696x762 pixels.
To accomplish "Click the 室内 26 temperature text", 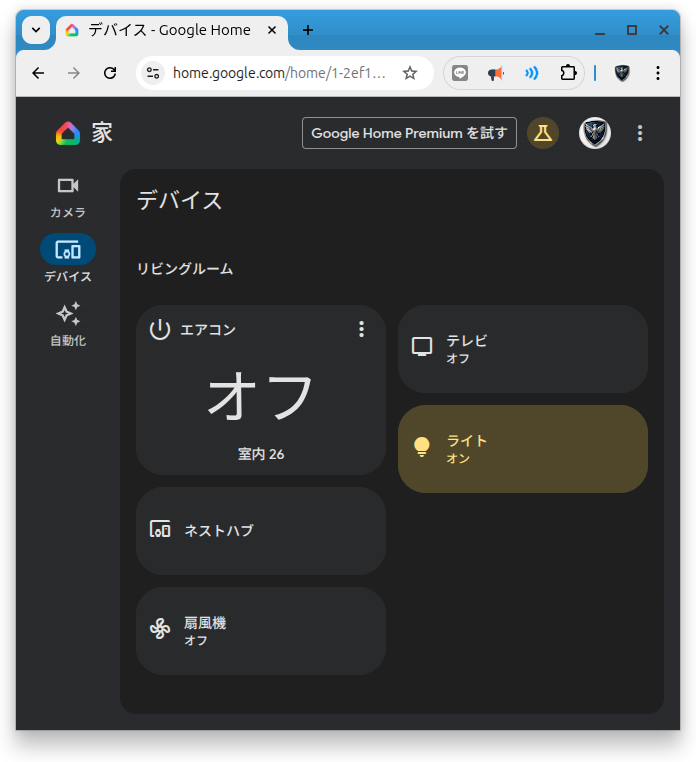I will (261, 454).
